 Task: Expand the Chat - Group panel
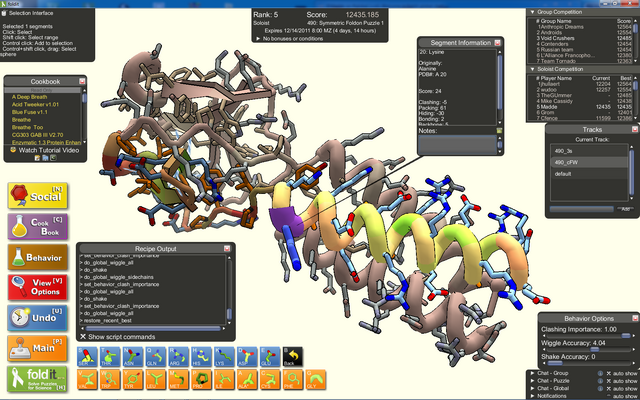tap(532, 373)
